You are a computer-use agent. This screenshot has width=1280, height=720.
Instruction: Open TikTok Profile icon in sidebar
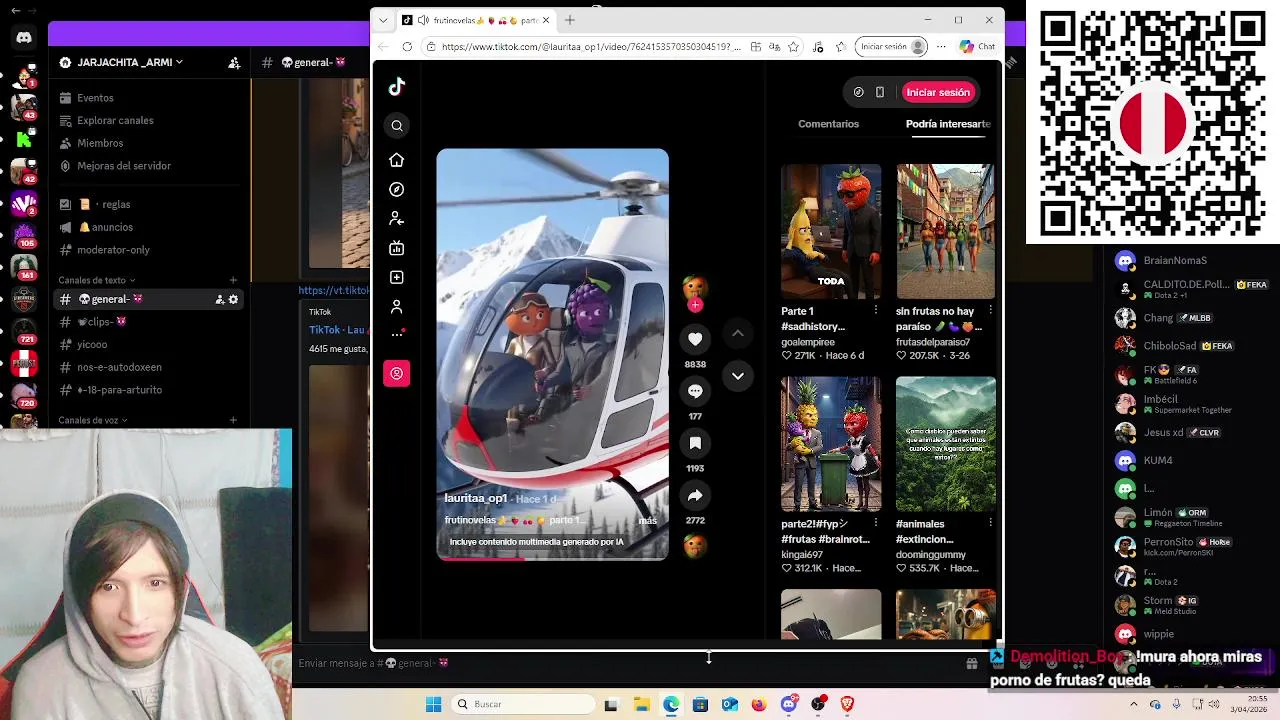click(397, 306)
